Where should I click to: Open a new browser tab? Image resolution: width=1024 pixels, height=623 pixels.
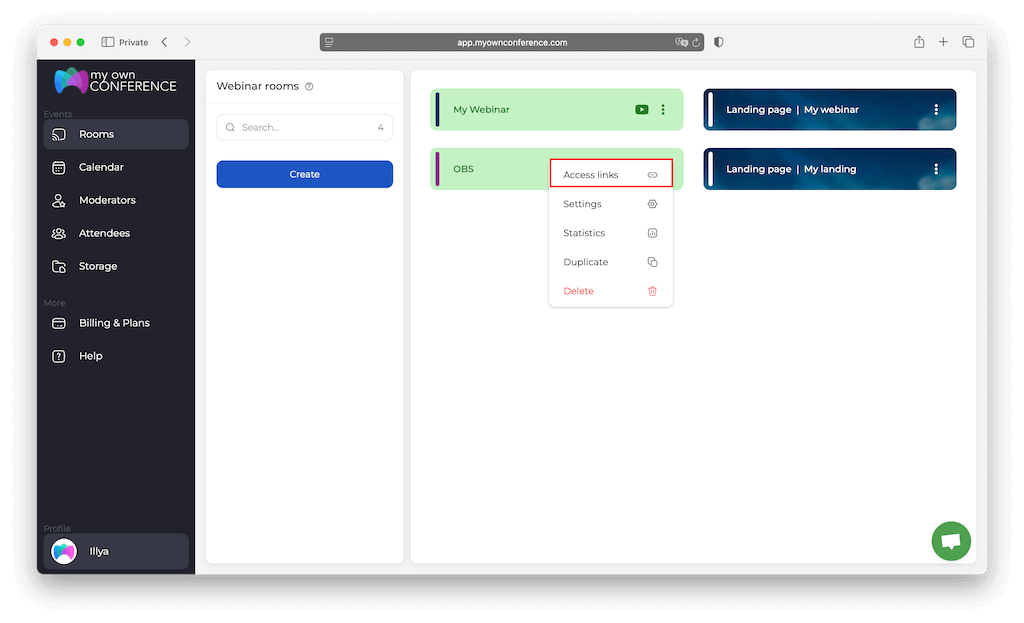(x=943, y=42)
